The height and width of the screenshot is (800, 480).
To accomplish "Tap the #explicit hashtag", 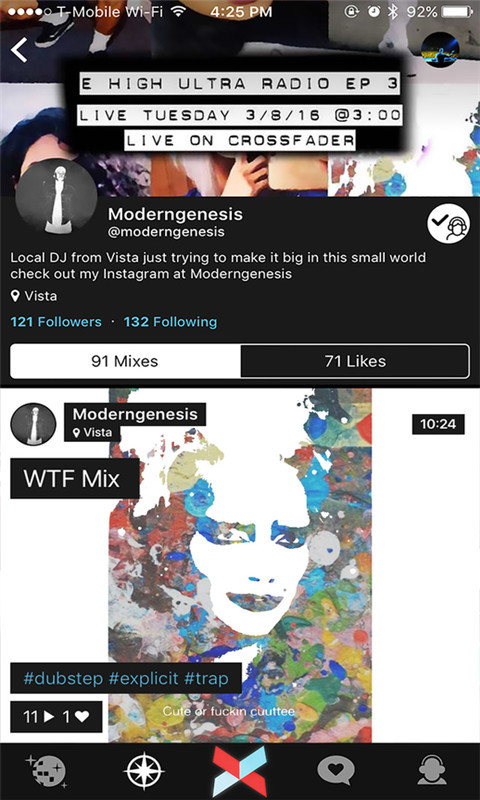I will click(x=144, y=679).
